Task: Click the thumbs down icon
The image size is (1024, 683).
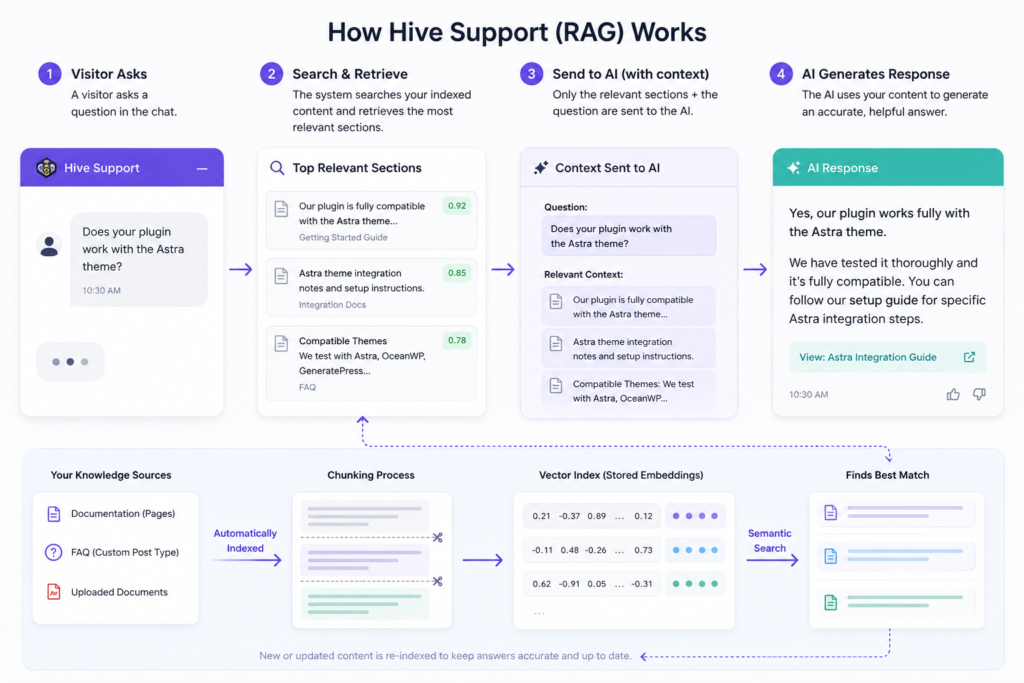Action: tap(979, 394)
